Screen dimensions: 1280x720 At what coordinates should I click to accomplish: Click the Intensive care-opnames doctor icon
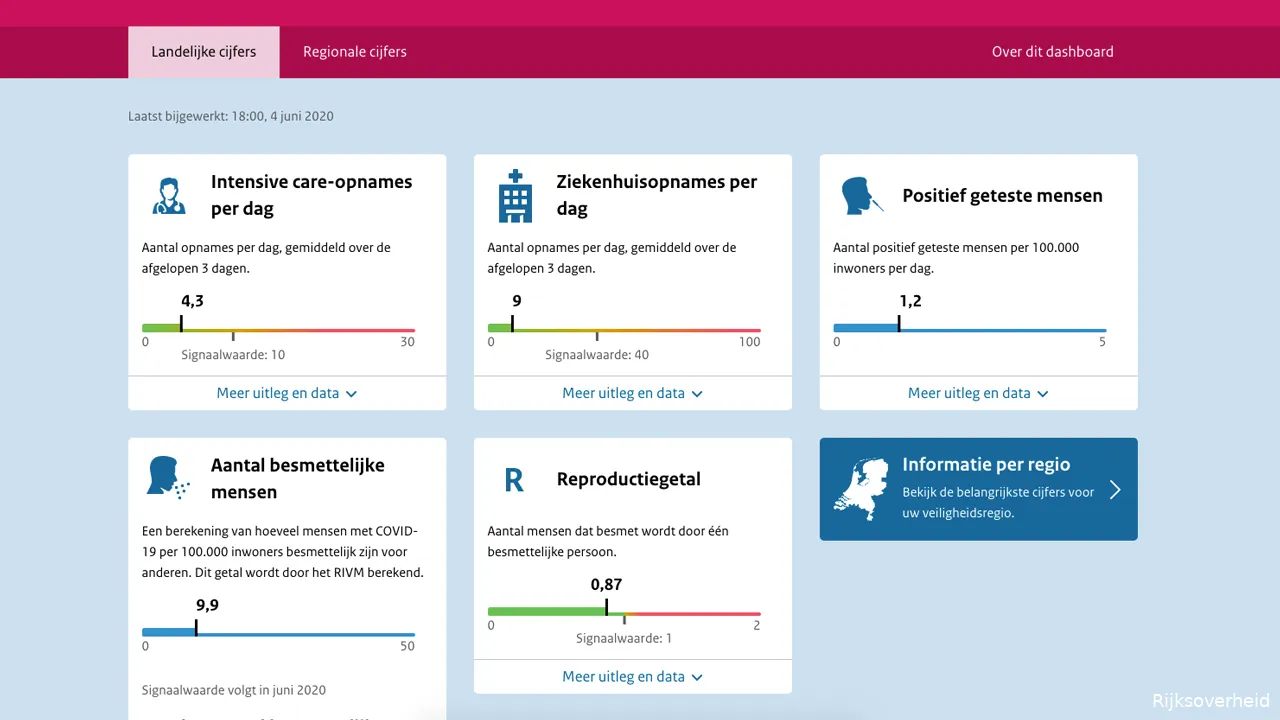(x=168, y=195)
